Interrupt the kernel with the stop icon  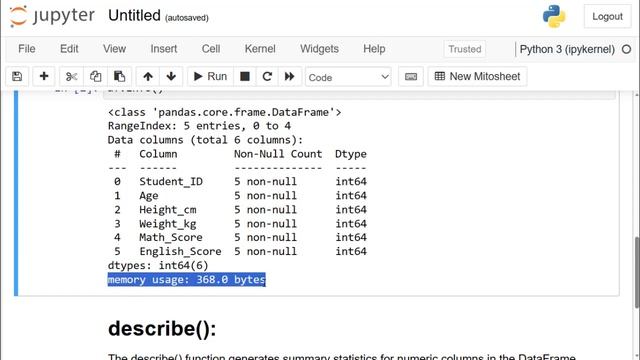point(244,76)
